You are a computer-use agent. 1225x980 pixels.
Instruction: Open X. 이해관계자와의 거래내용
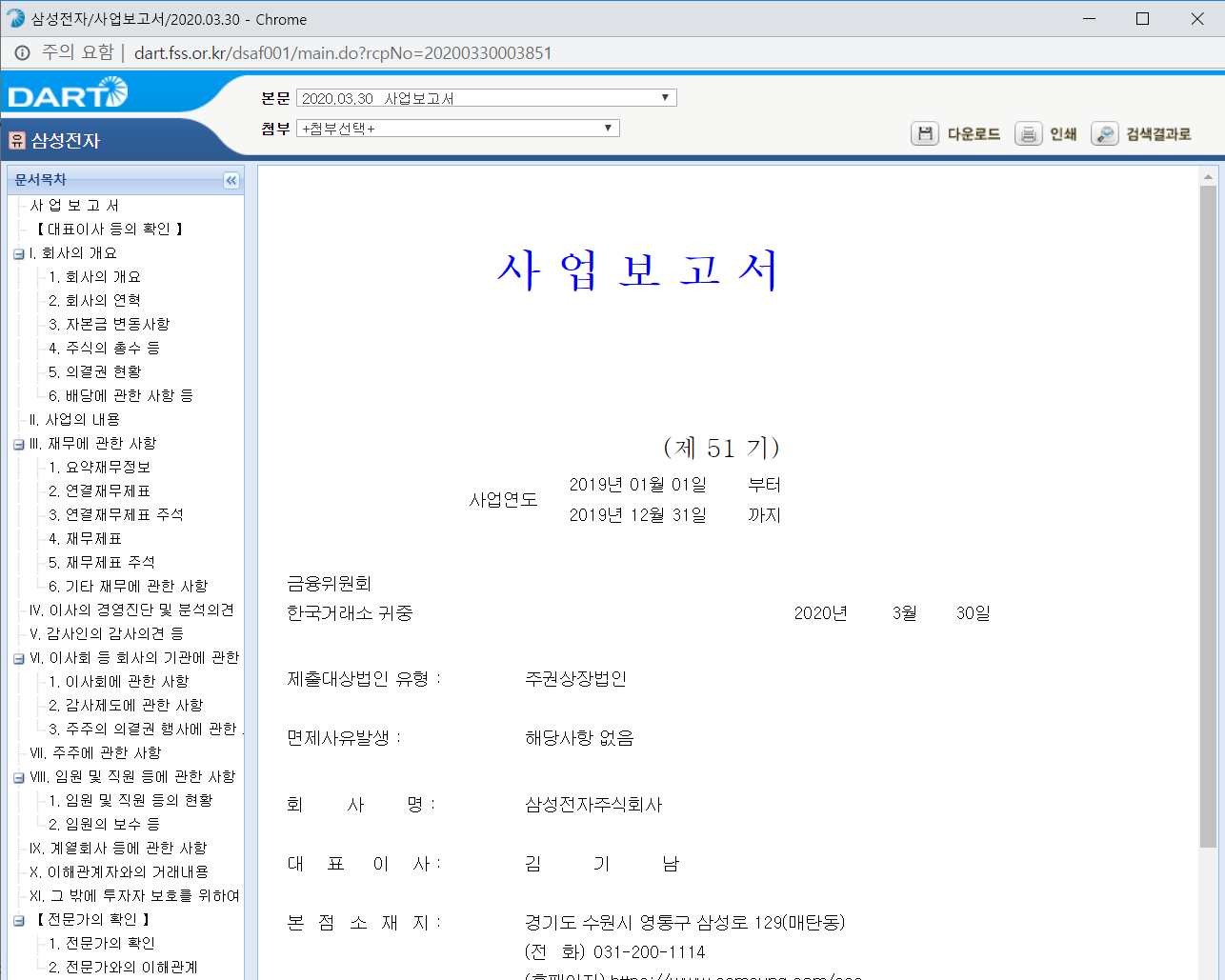(119, 871)
